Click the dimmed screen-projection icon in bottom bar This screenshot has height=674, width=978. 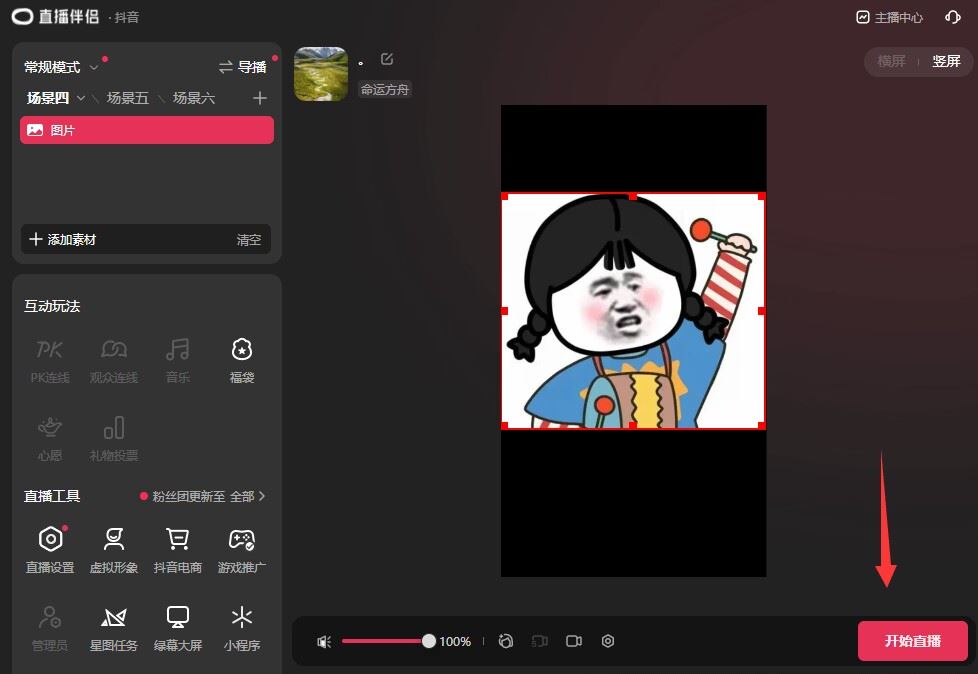[x=540, y=641]
